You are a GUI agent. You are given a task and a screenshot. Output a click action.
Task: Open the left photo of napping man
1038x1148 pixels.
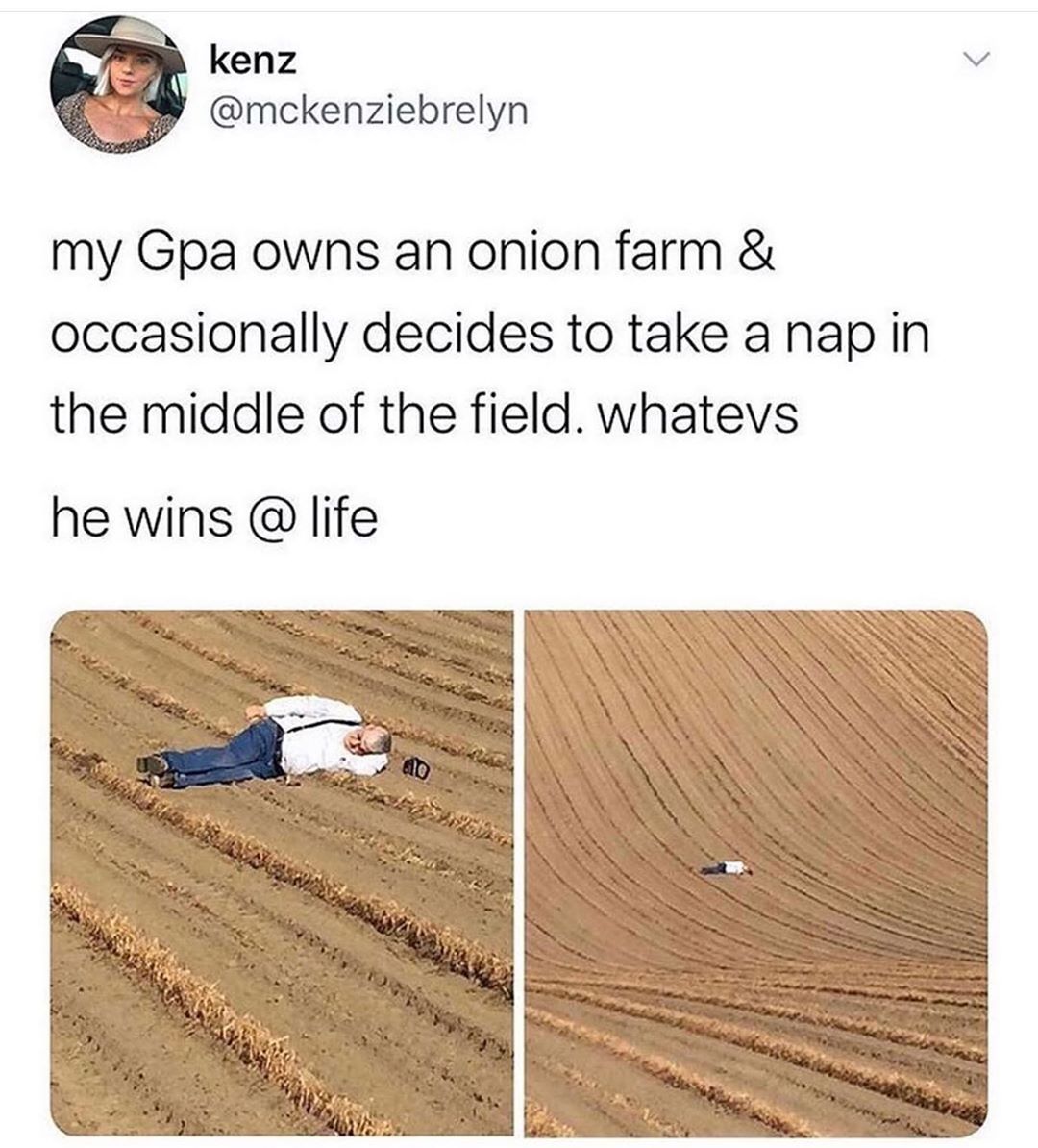click(282, 873)
